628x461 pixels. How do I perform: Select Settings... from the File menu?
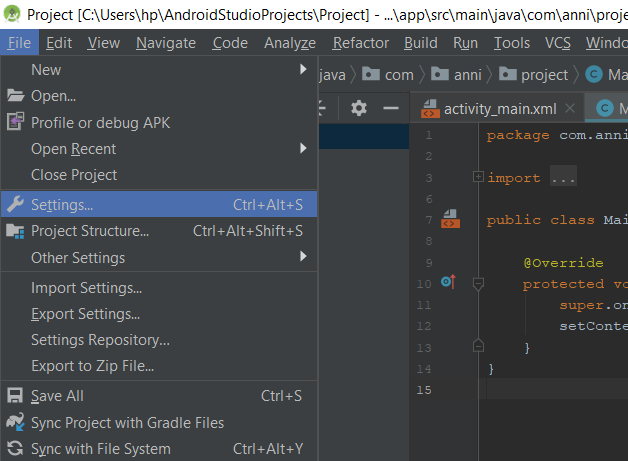[62, 204]
